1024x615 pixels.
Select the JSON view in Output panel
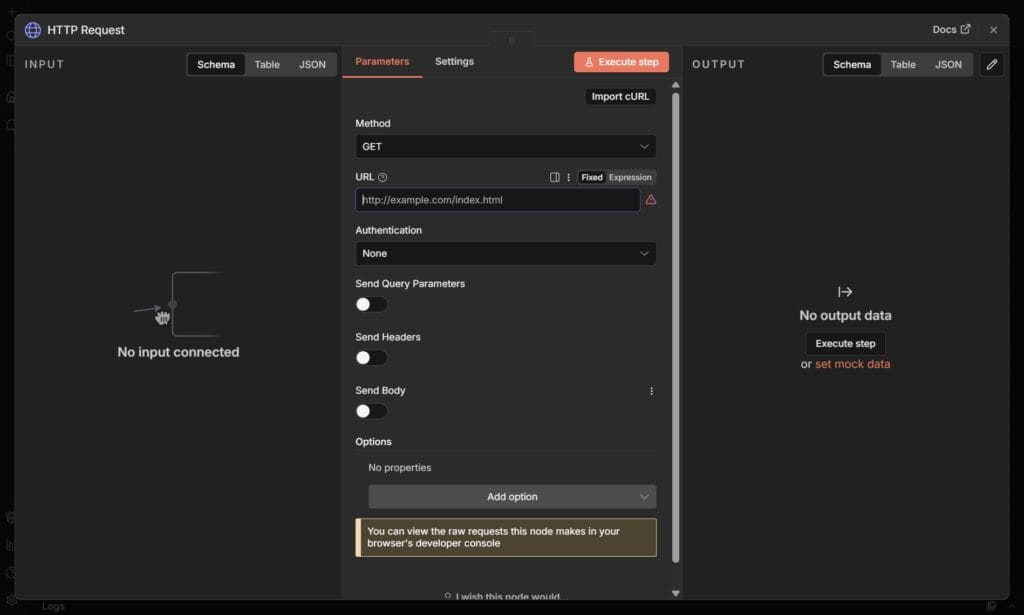point(948,65)
